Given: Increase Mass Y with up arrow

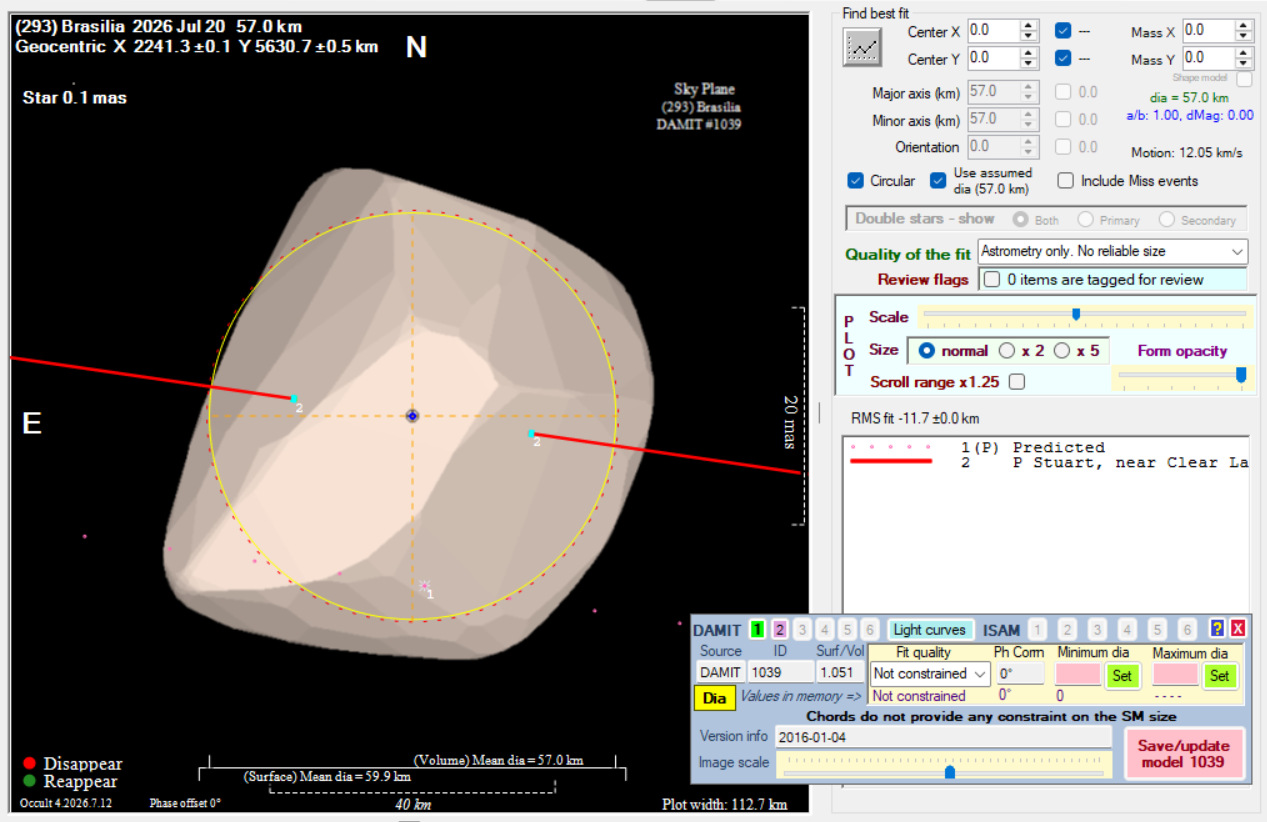Looking at the screenshot, I should [x=1245, y=53].
